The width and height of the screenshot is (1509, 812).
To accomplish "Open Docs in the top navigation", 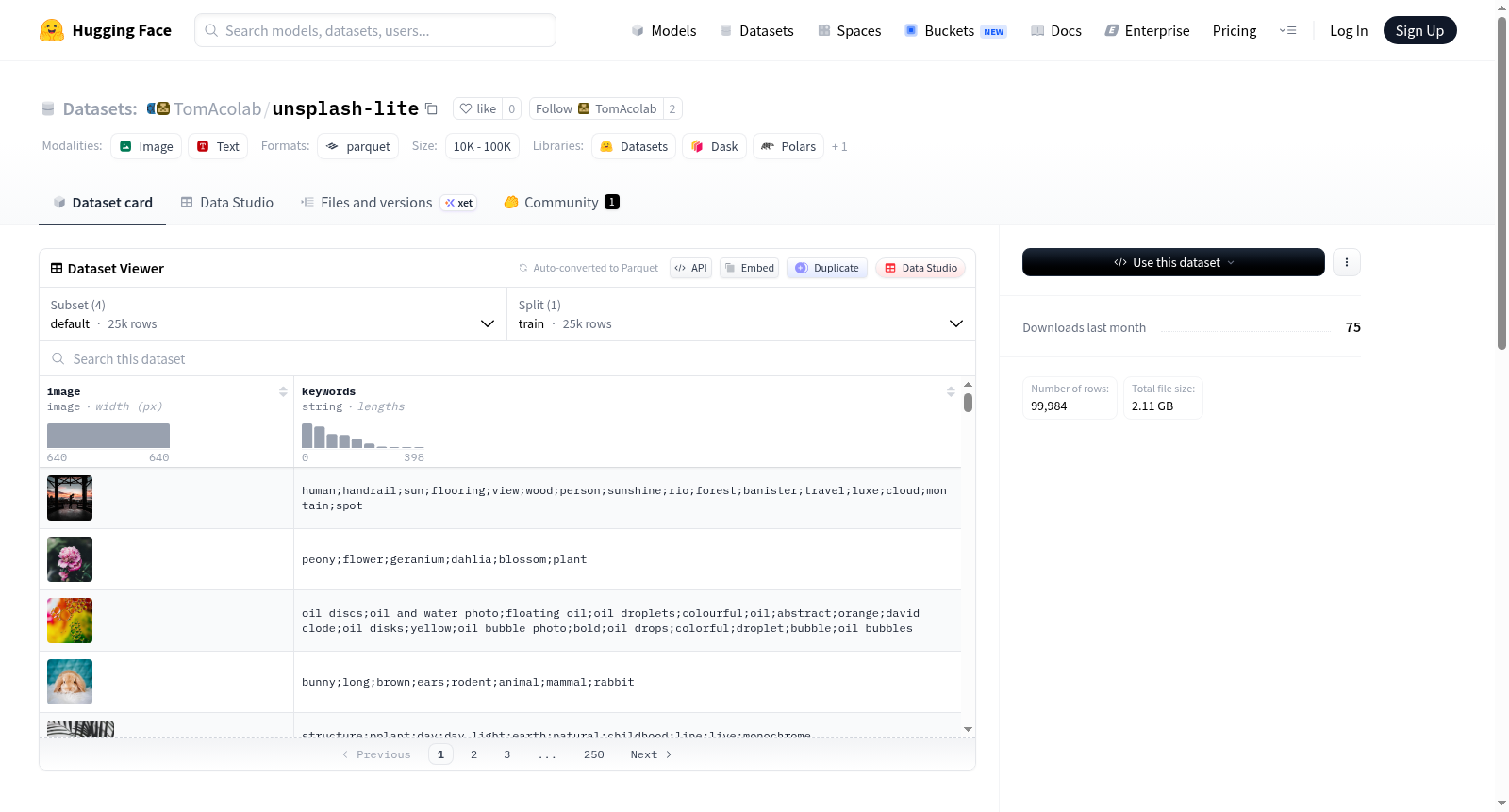I will (1056, 30).
